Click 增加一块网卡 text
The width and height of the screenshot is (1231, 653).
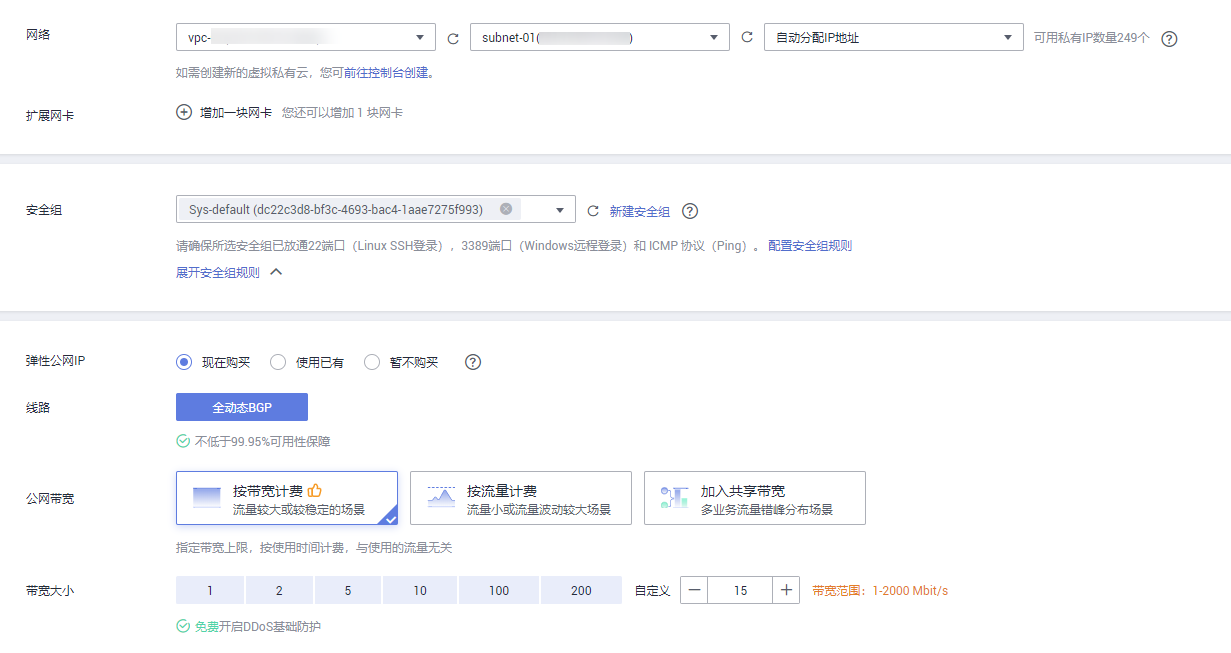236,113
